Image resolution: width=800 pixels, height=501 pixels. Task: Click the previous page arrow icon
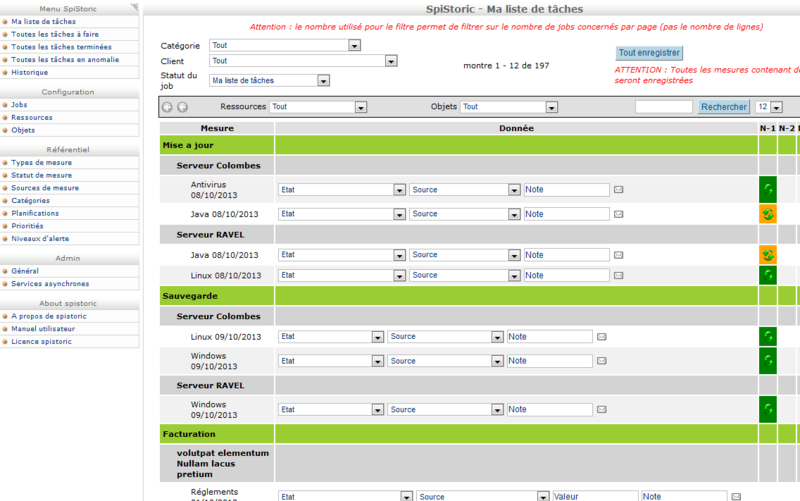(167, 107)
